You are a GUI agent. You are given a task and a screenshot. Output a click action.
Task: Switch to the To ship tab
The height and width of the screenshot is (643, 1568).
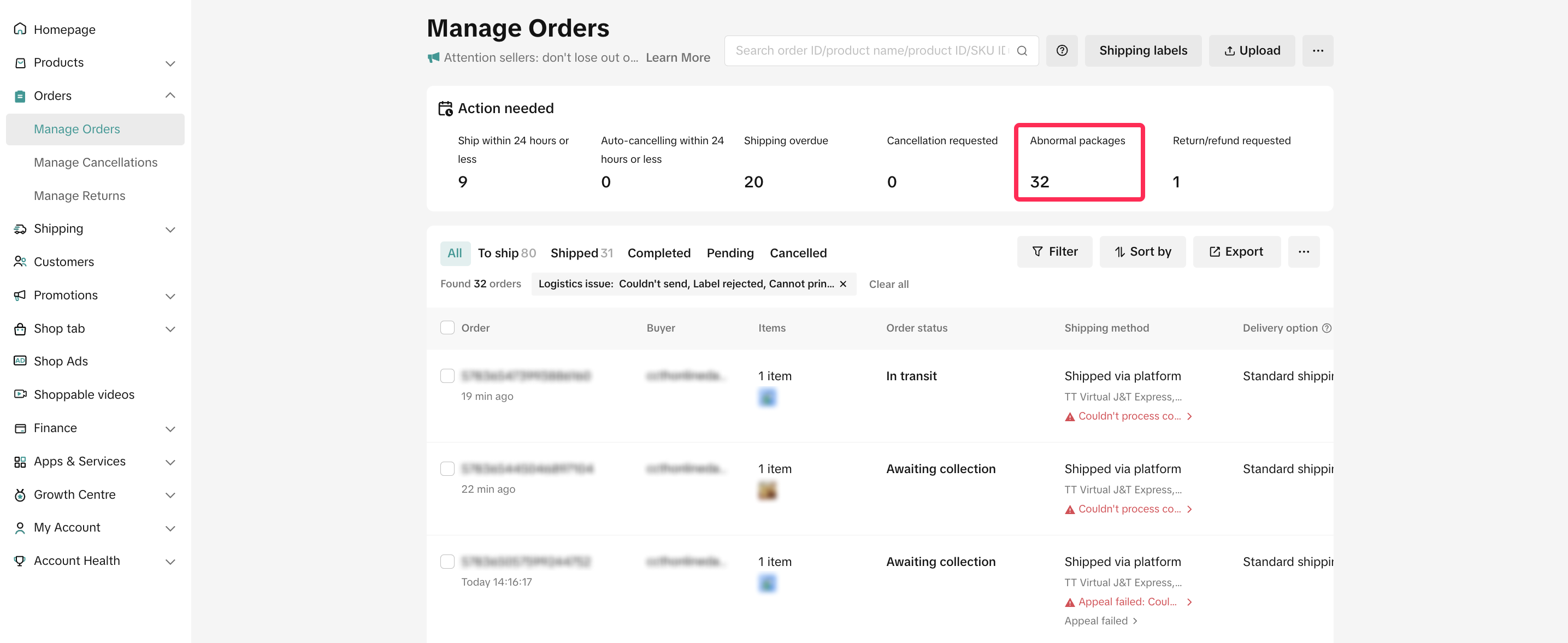point(506,253)
